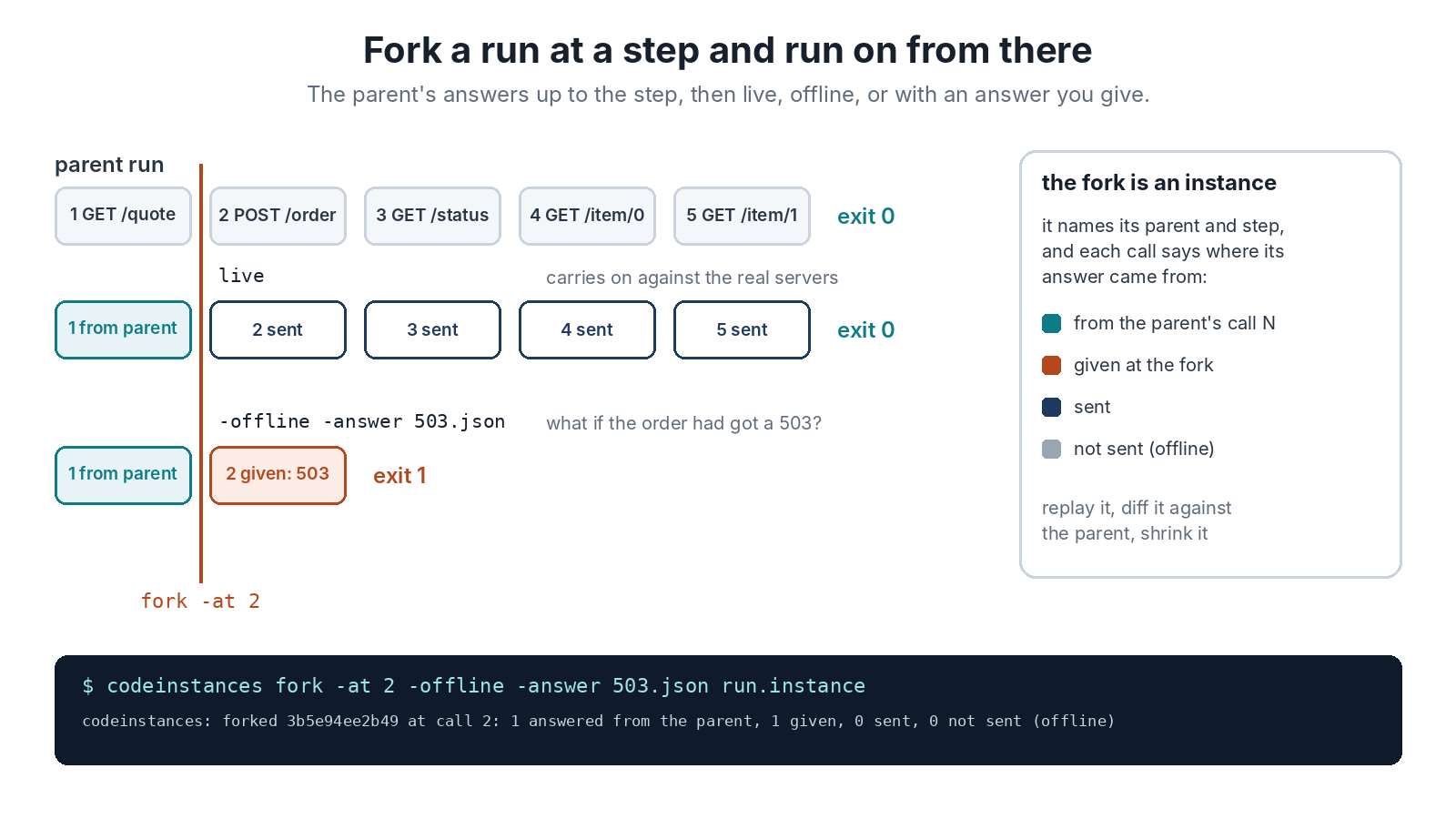
Task: Click the '4 sent' box
Action: (587, 329)
